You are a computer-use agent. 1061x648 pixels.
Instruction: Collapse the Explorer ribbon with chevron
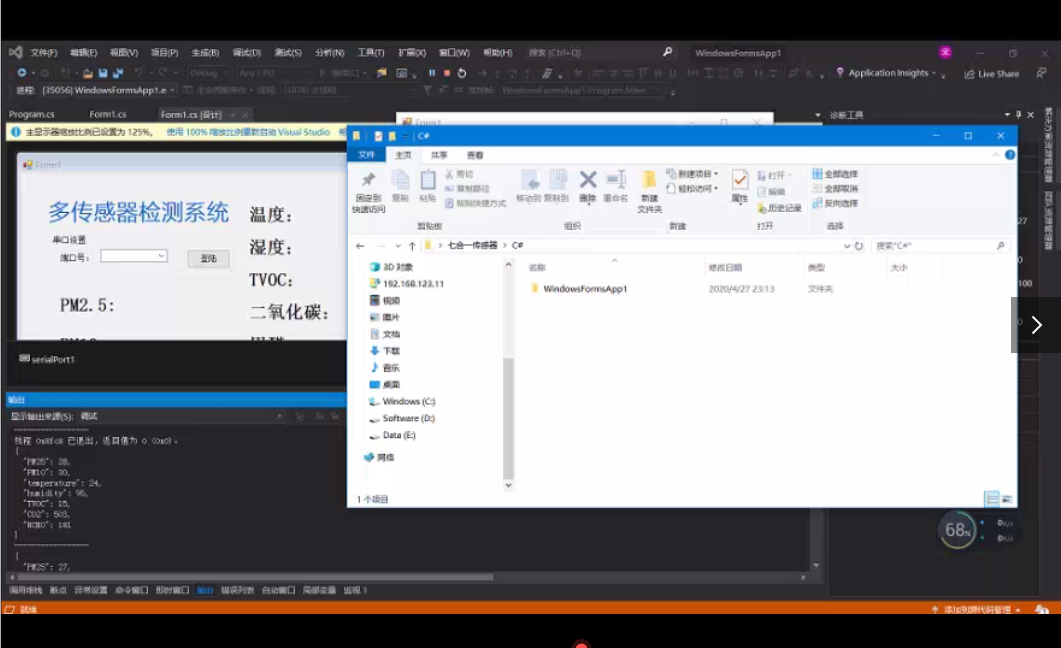pos(995,155)
